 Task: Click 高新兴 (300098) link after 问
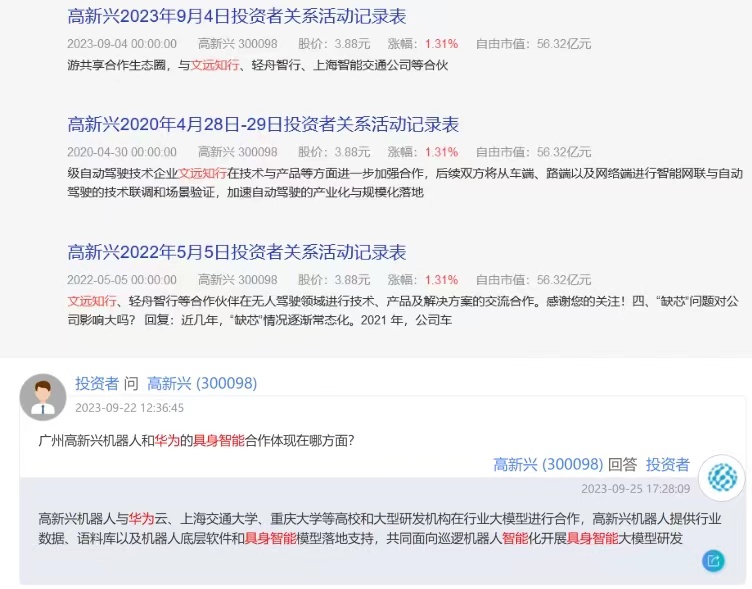[x=202, y=383]
